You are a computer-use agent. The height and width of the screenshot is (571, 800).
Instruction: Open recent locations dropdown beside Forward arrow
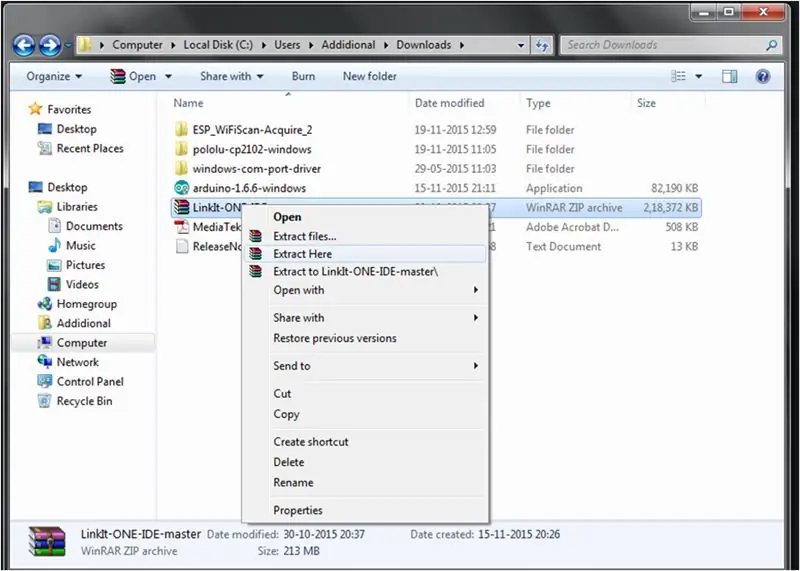click(68, 45)
